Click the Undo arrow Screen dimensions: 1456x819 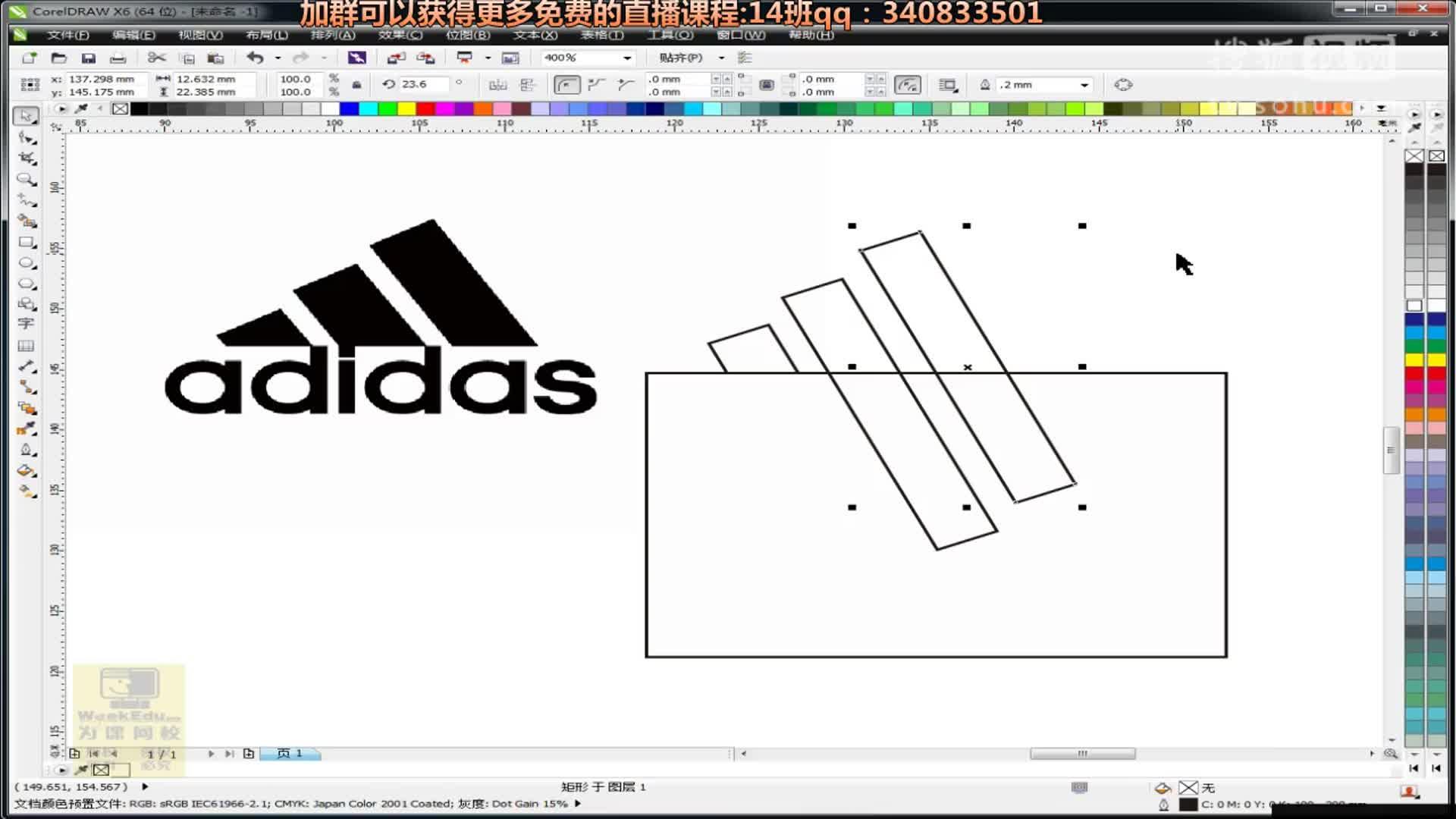coord(256,58)
